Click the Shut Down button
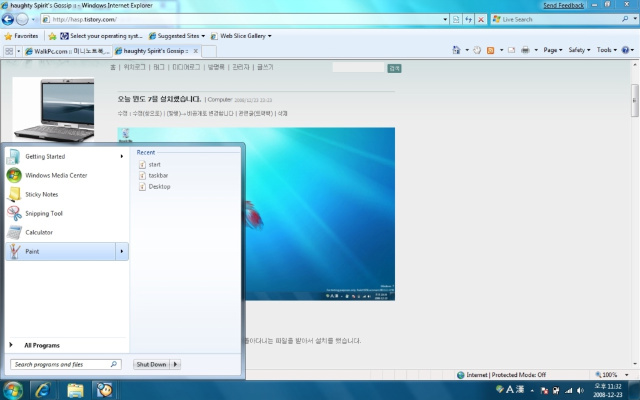 point(151,364)
